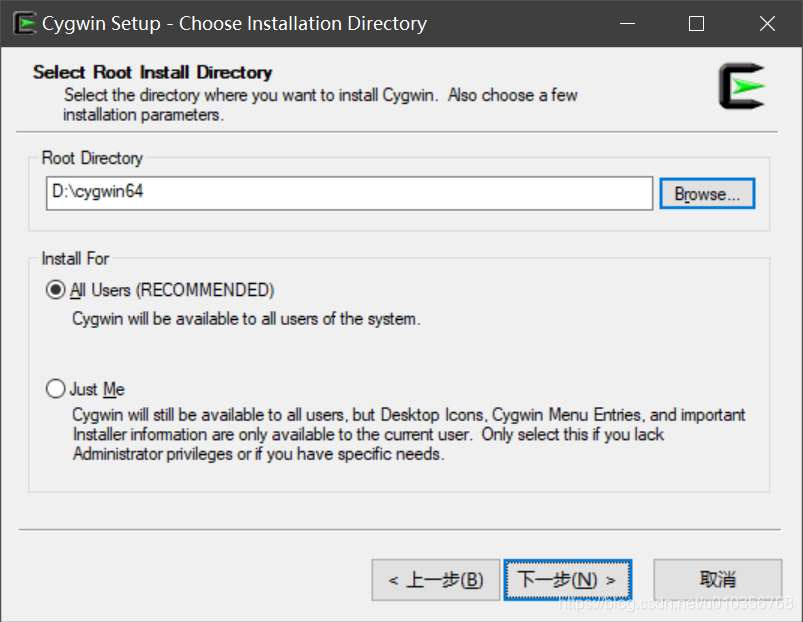Maximize the Cygwin Setup window

pos(696,24)
